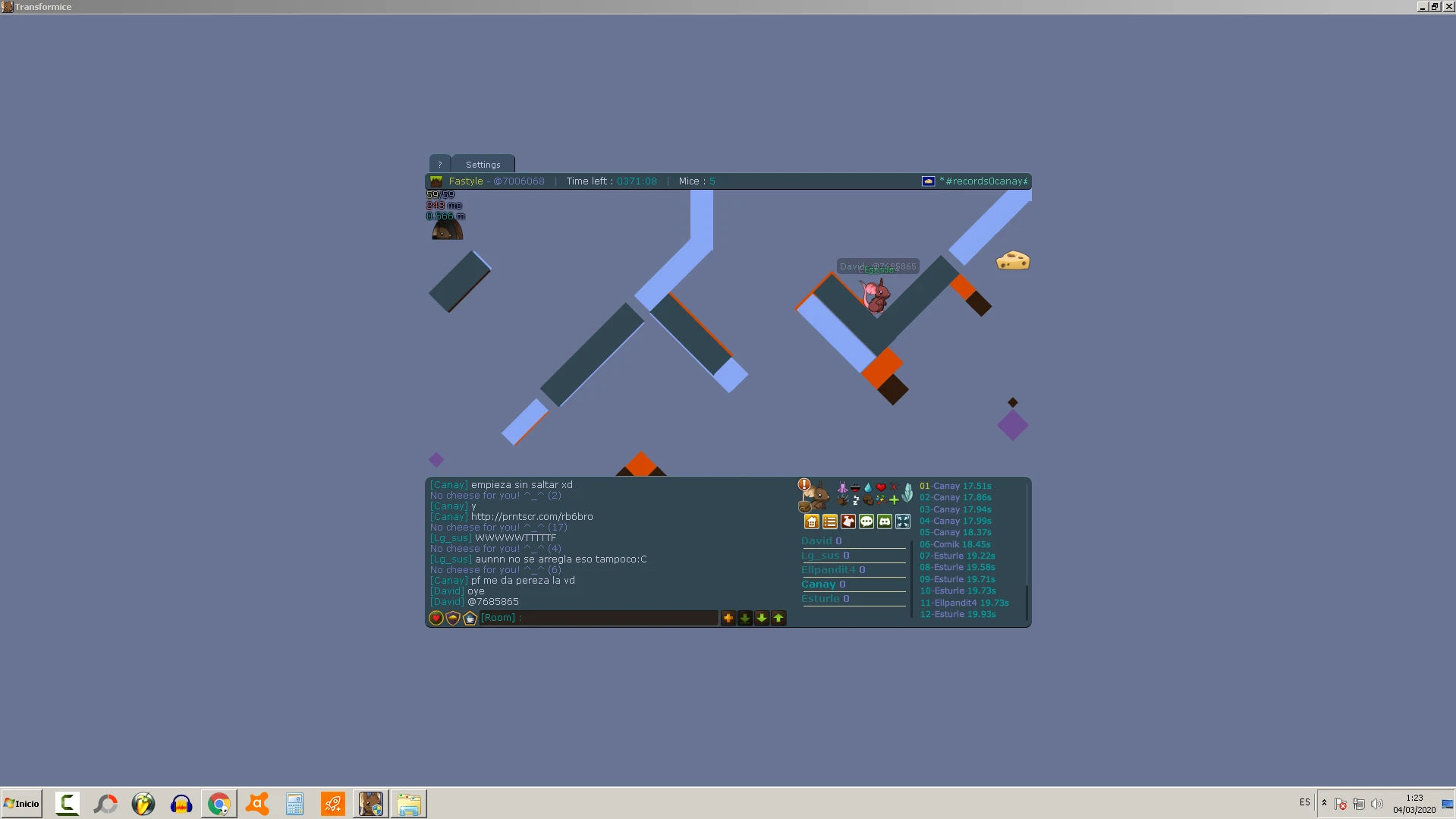Screen dimensions: 1456x819
Task: Open the Inicio start menu
Action: click(x=21, y=803)
